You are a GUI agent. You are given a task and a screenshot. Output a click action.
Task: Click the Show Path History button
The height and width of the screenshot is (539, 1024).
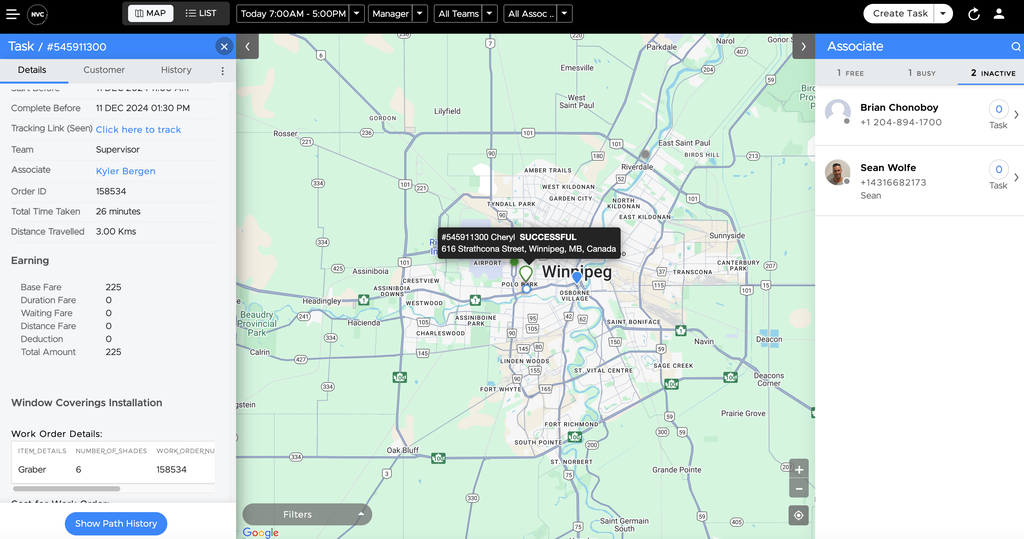click(x=116, y=523)
